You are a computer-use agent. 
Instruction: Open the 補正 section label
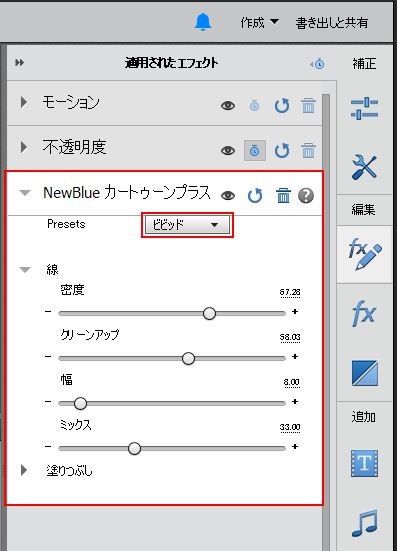pos(364,64)
